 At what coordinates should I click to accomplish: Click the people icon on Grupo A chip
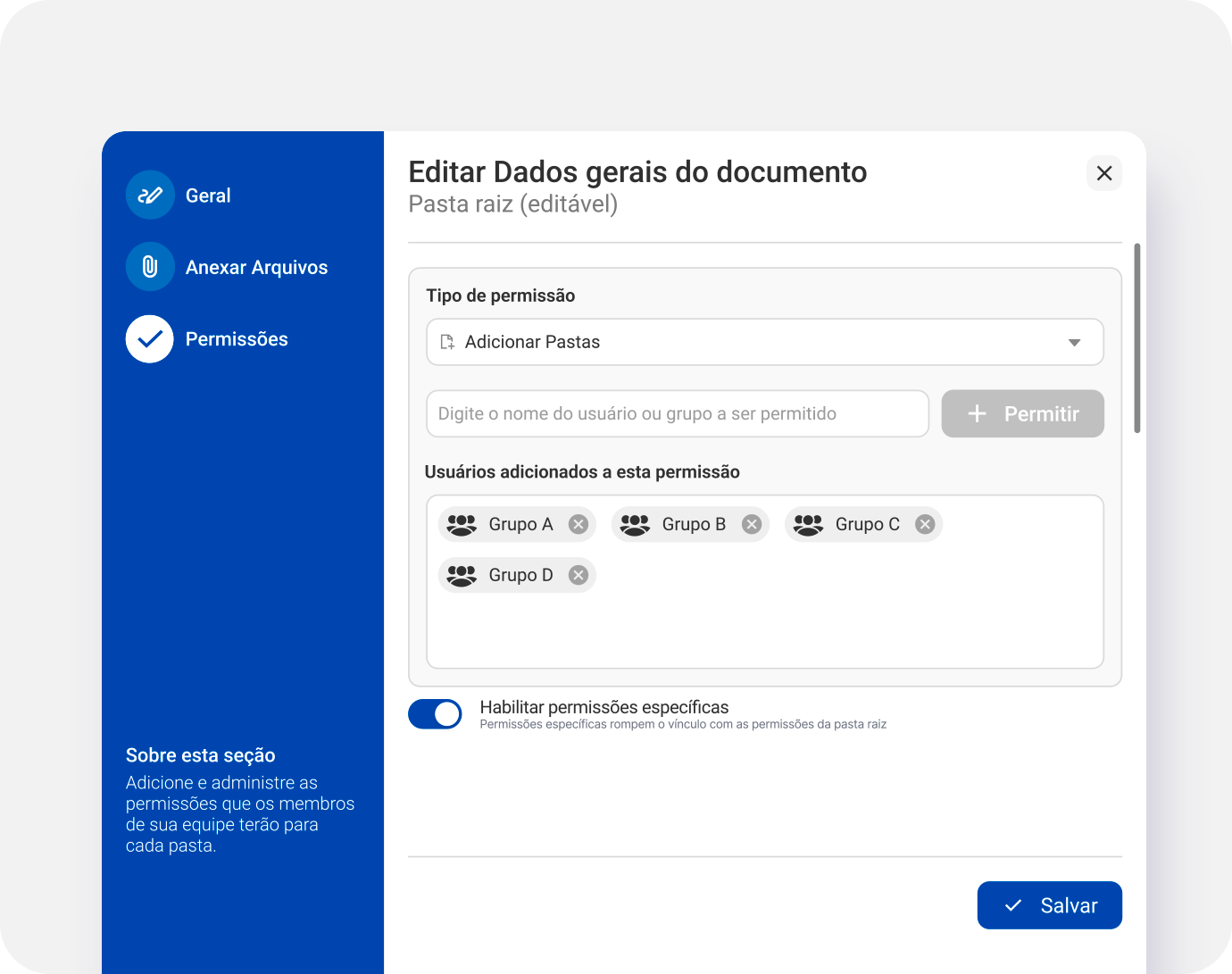462,524
